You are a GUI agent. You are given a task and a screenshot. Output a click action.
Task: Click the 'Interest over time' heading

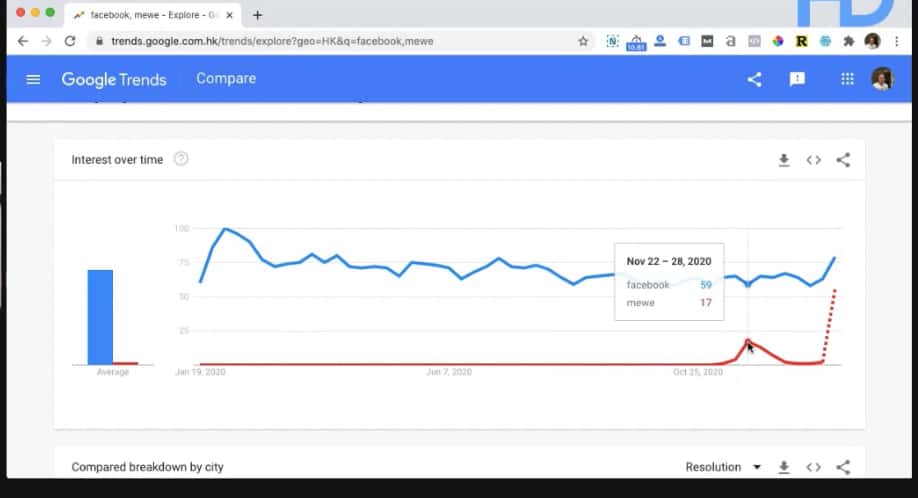[117, 160]
